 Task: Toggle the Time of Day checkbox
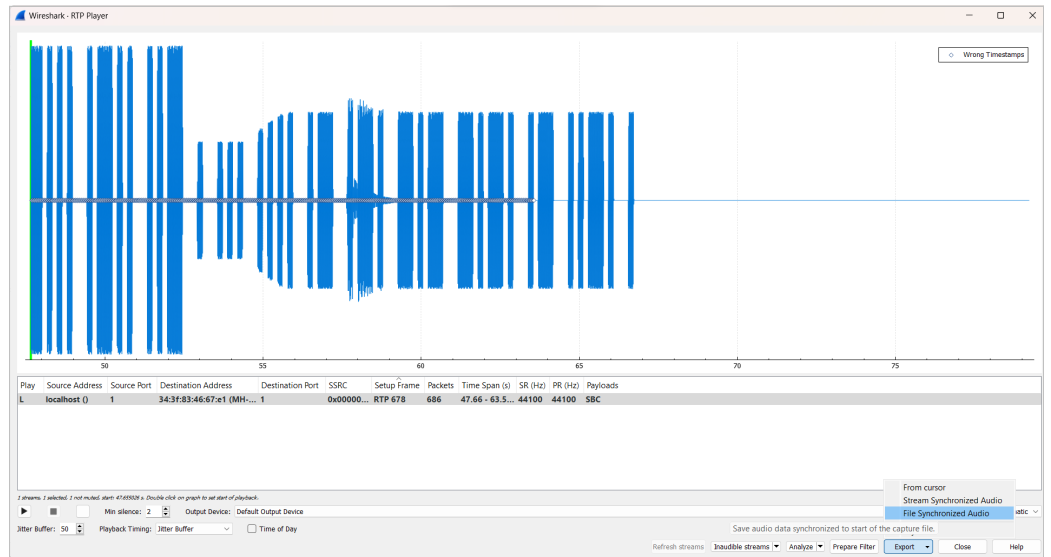click(252, 529)
